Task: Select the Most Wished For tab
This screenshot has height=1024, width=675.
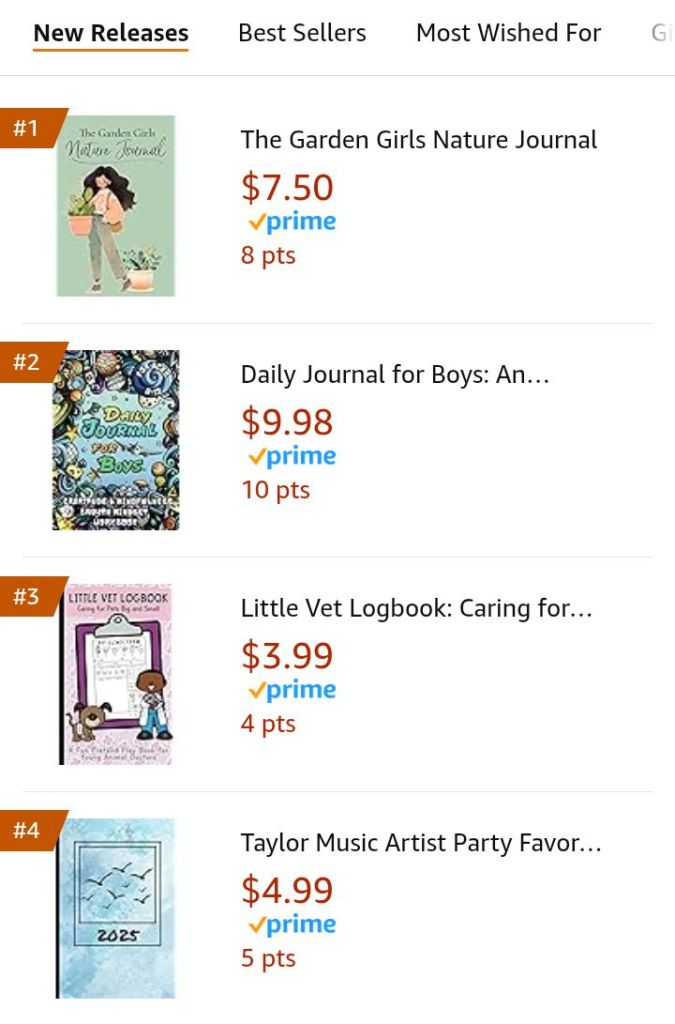Action: click(508, 33)
